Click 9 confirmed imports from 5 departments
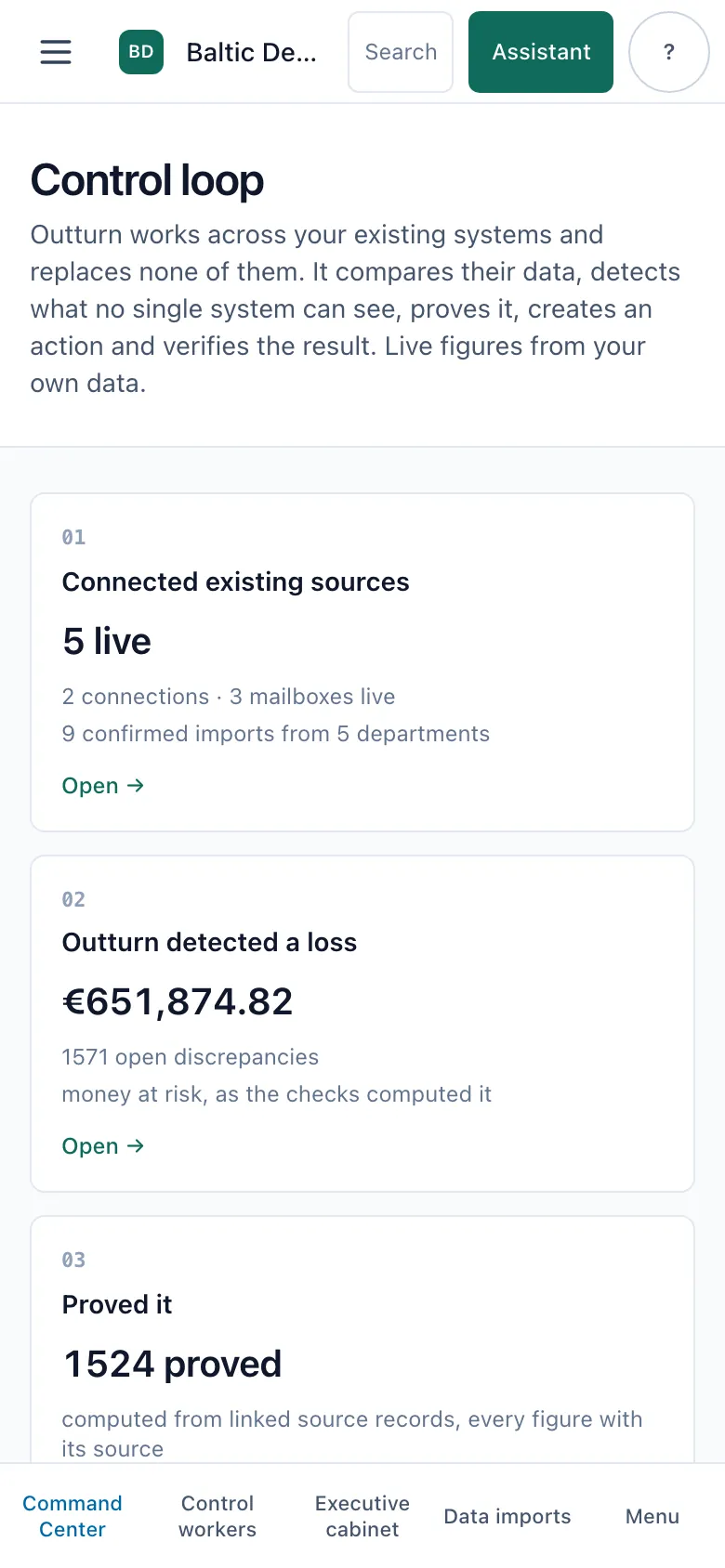Screen dimensions: 725x1568 (276, 734)
